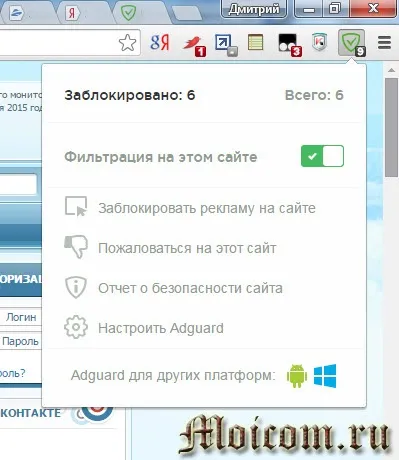Click the vertical scrollbar thumb
399x460 pixels.
click(x=391, y=127)
